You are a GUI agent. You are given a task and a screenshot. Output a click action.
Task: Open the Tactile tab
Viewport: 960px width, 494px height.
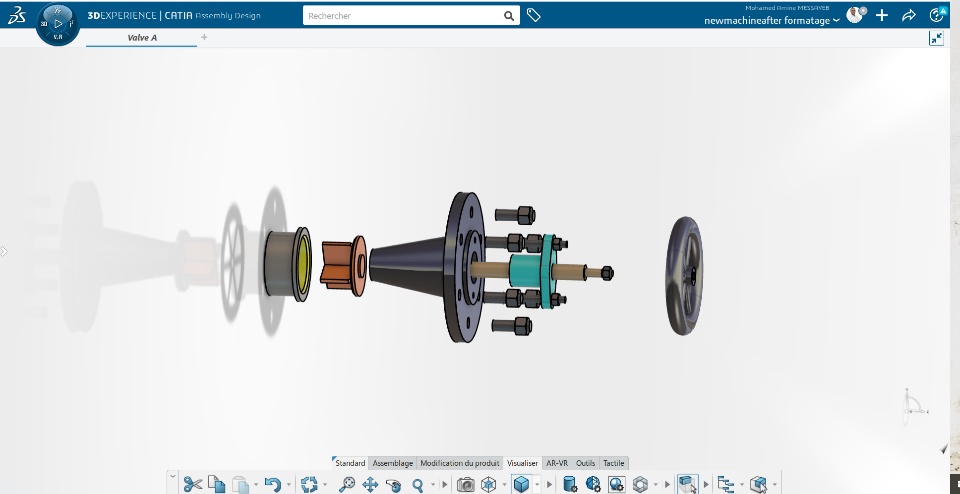point(613,463)
